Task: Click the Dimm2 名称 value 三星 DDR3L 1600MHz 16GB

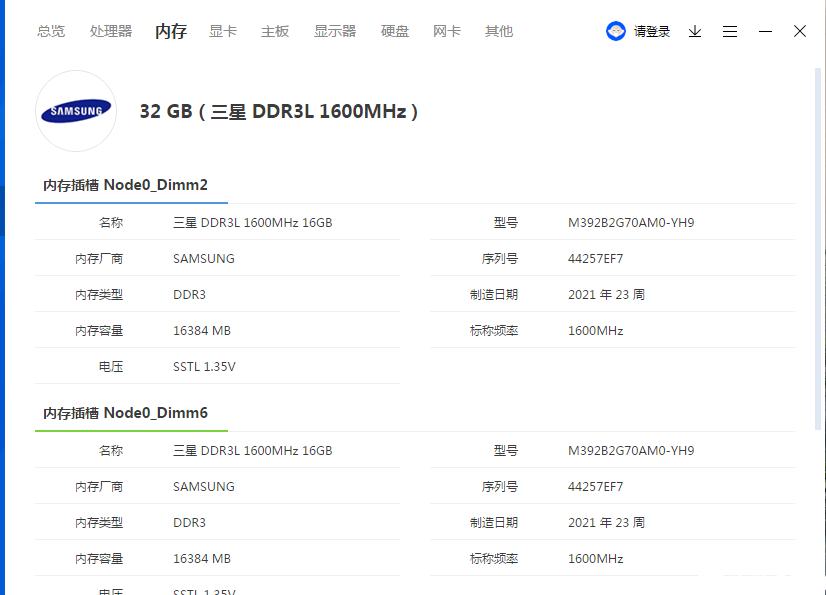Action: click(253, 222)
